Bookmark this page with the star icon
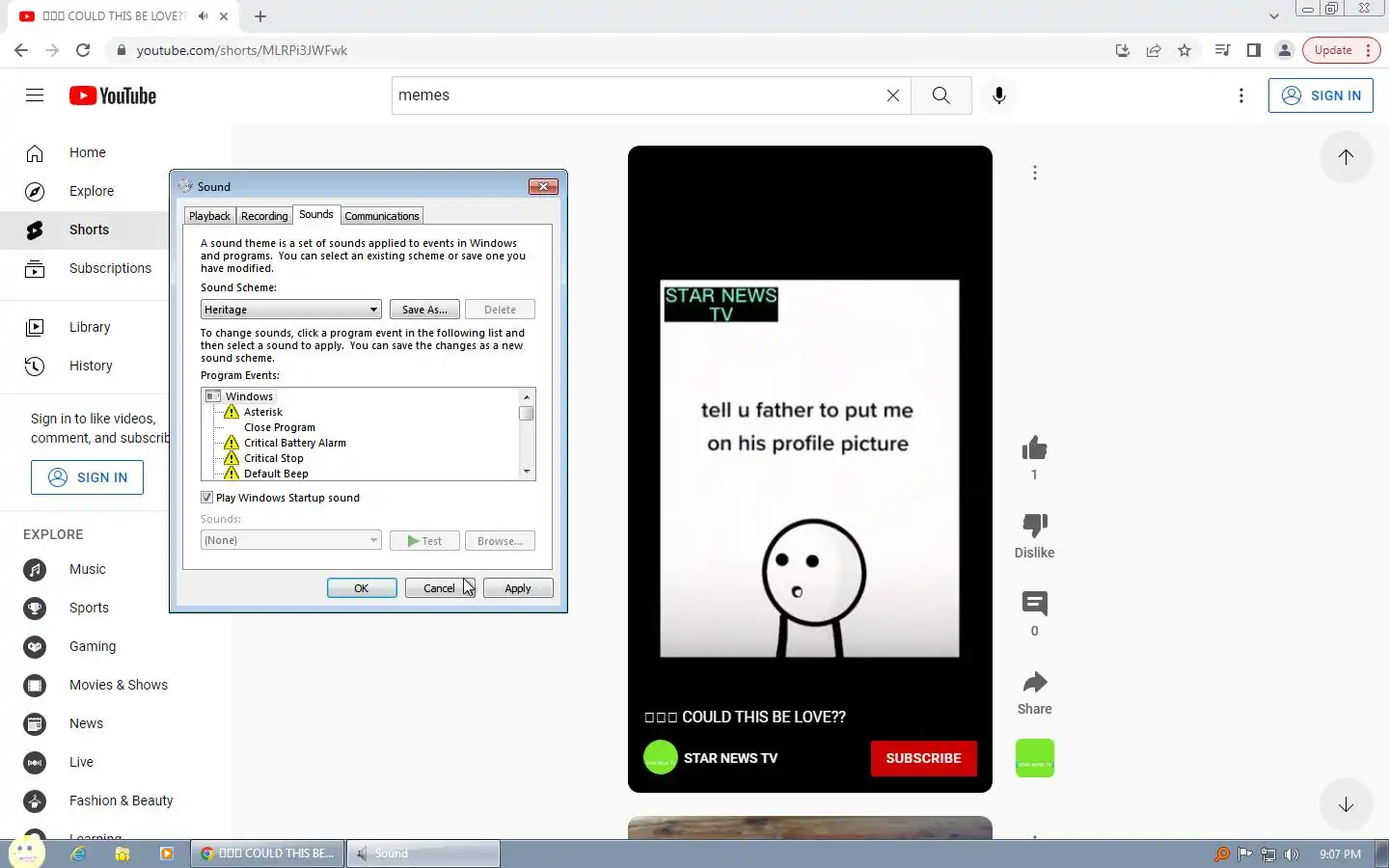Image resolution: width=1389 pixels, height=868 pixels. (1185, 50)
